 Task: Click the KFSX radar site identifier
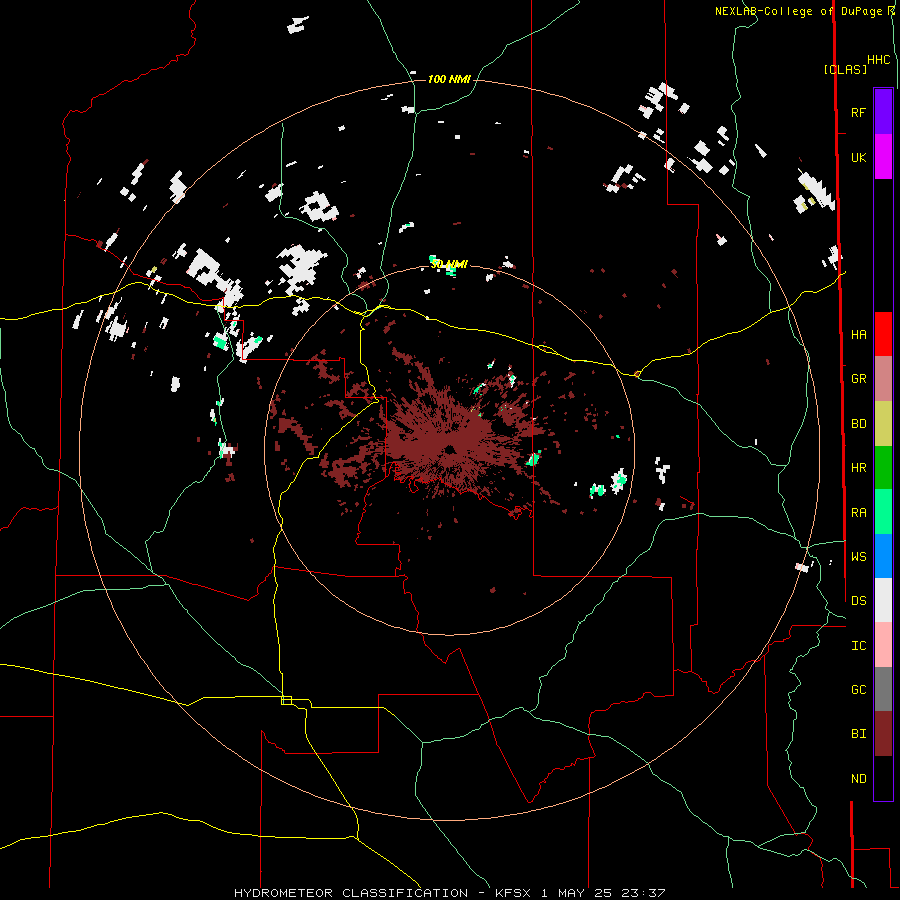point(513,893)
